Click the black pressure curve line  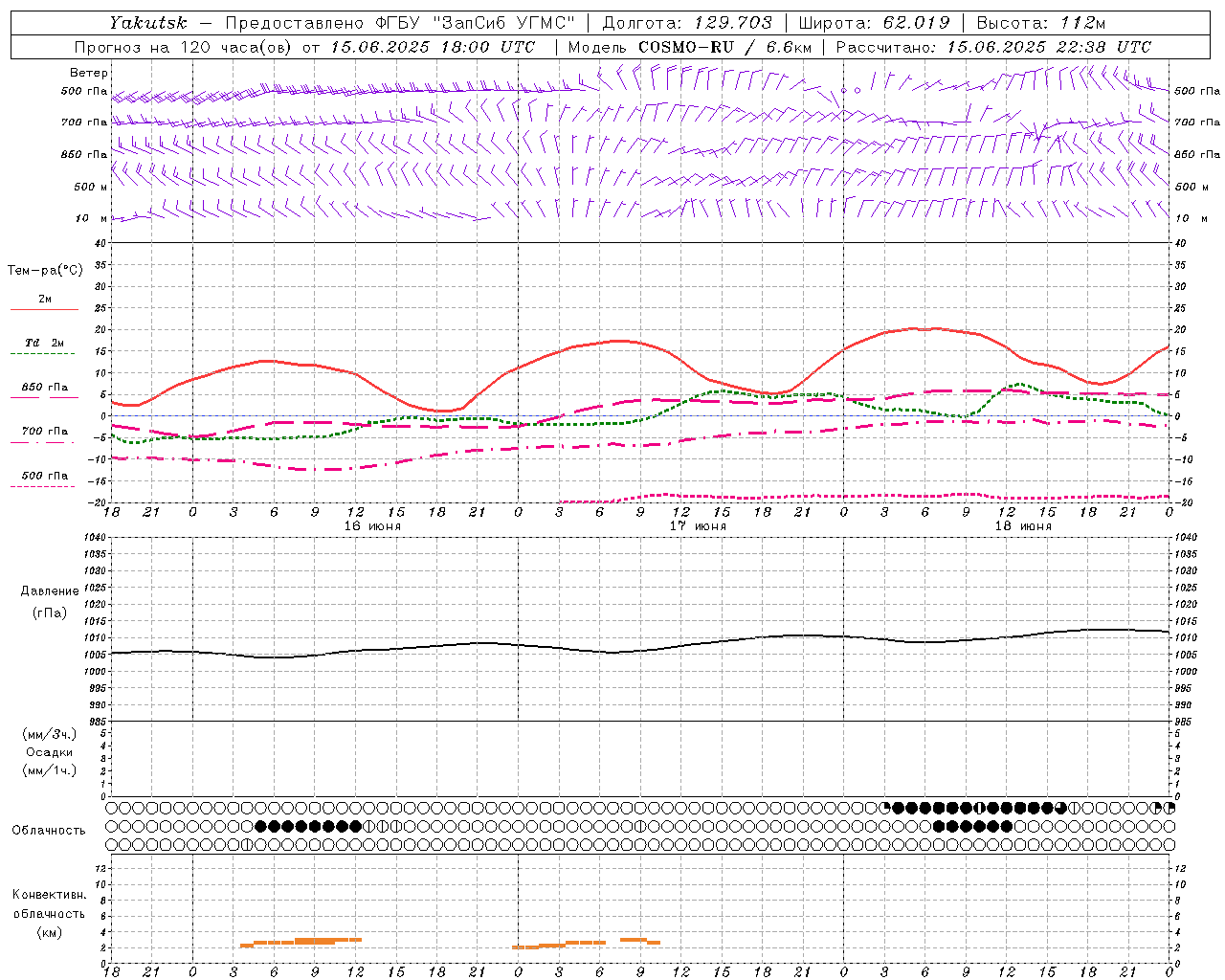click(x=639, y=650)
